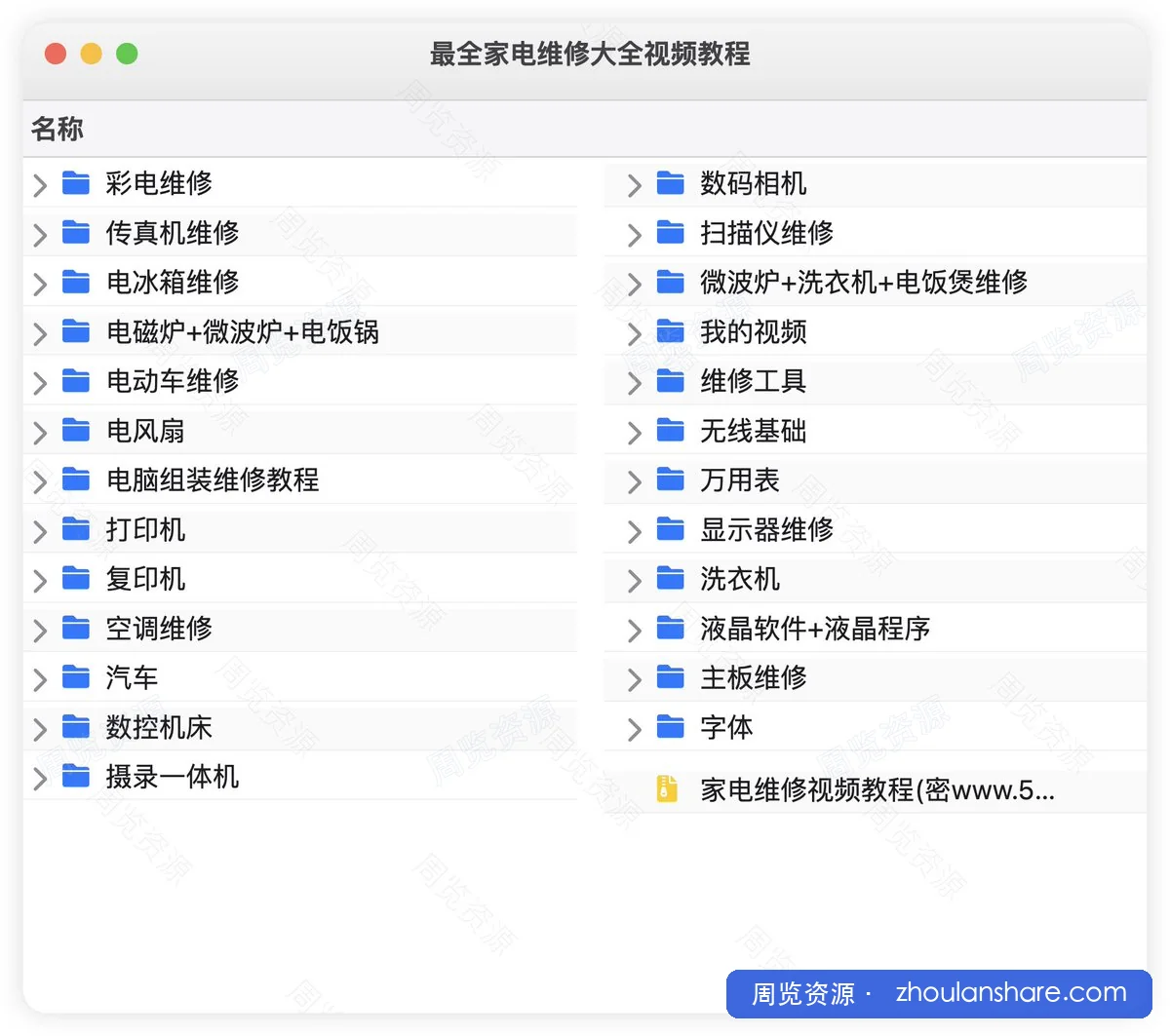Select the 主板维修 folder name

click(x=753, y=677)
